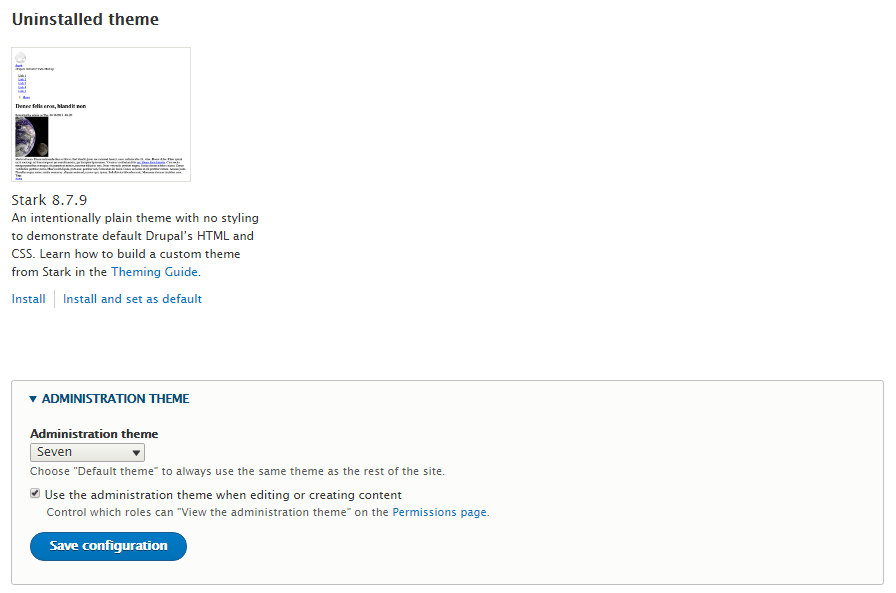Click the 'Use the administration theme when editing' label
The image size is (896, 593).
(223, 495)
